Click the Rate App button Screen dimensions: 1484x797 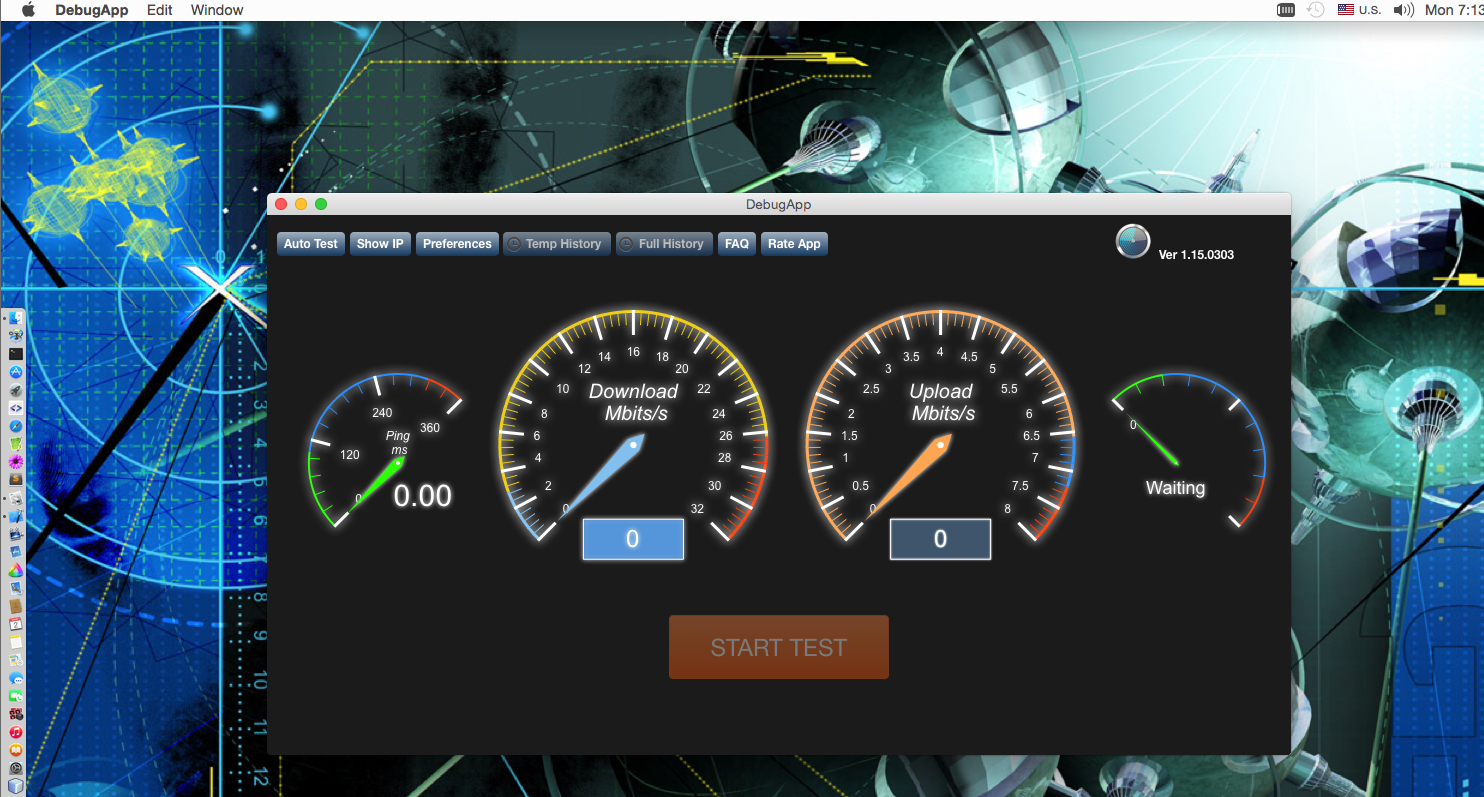click(x=794, y=244)
